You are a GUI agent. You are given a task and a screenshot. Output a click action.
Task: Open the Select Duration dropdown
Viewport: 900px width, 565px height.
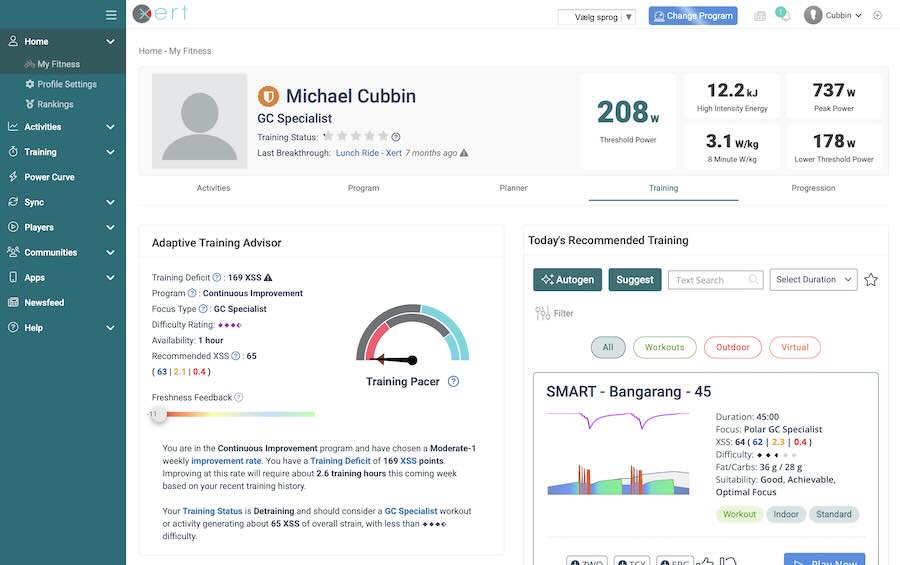(x=813, y=280)
